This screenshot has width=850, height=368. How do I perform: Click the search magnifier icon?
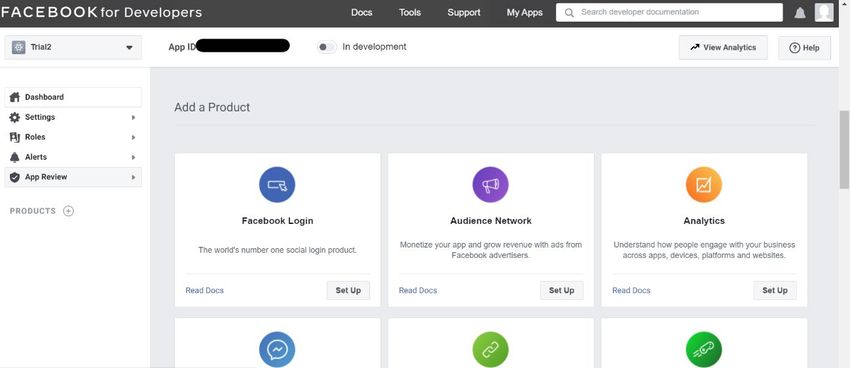click(569, 12)
